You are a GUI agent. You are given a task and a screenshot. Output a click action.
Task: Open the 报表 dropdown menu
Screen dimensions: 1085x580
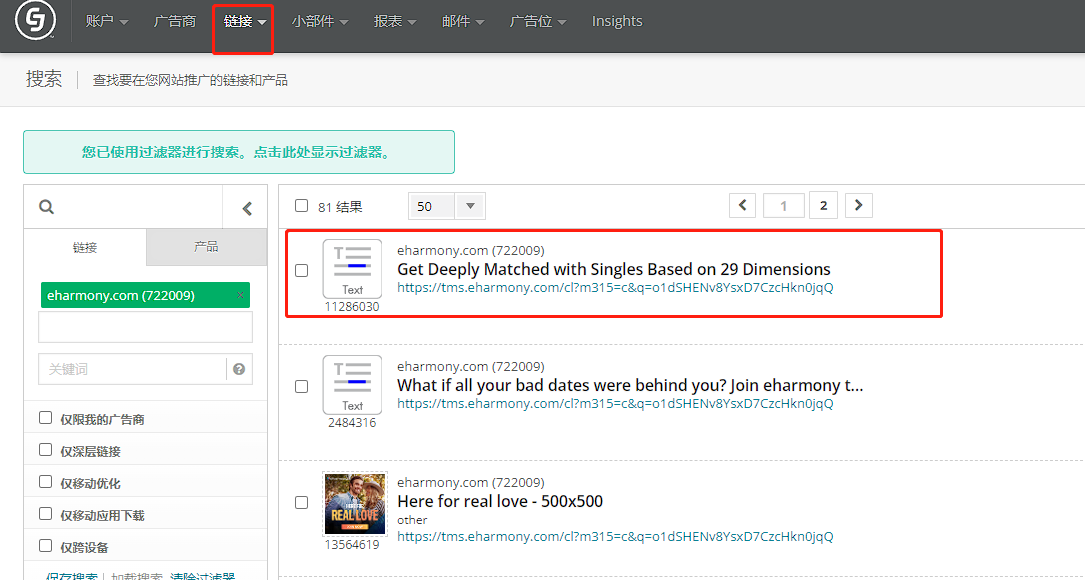395,21
